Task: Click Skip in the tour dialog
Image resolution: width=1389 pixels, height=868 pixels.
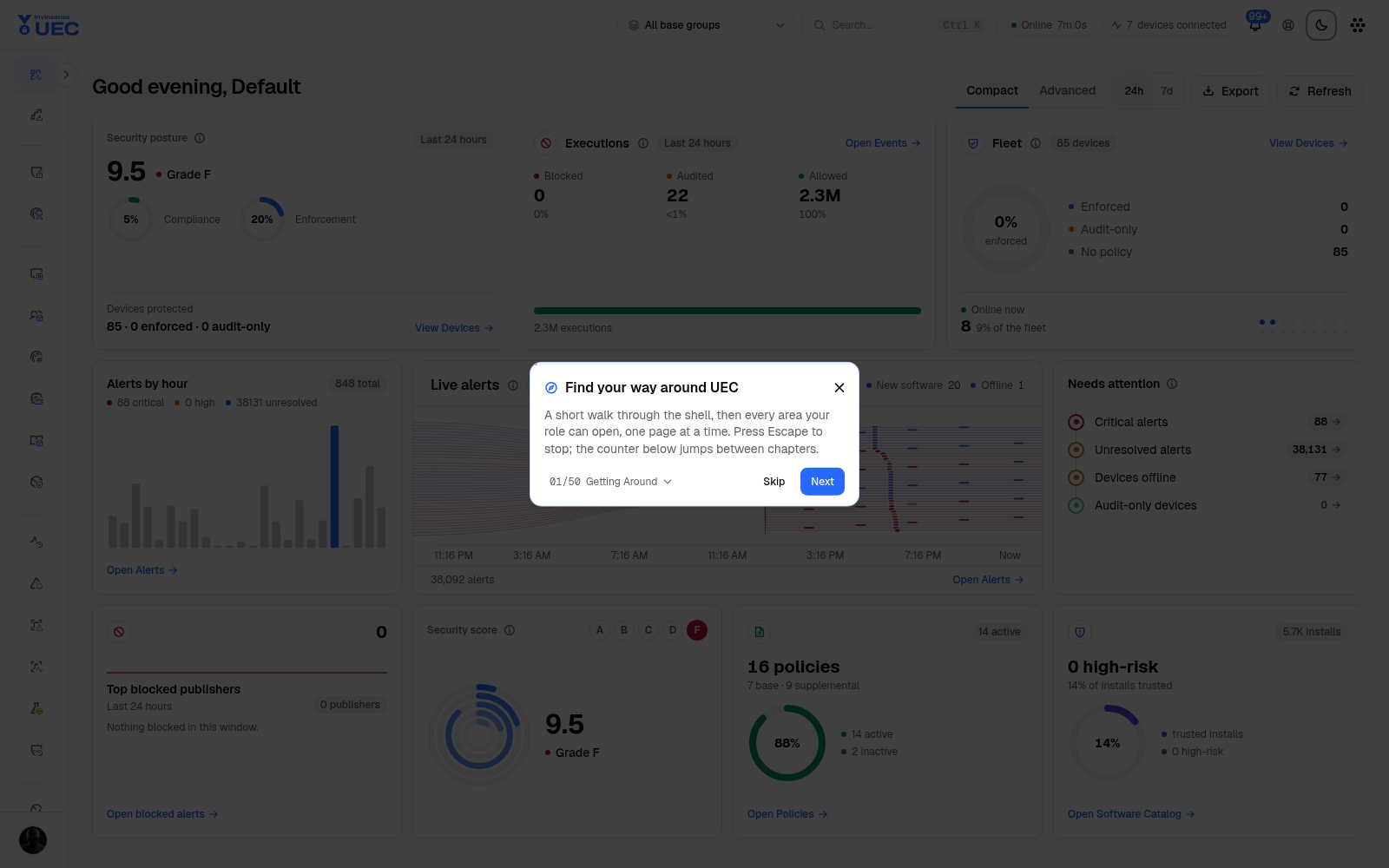Action: click(774, 482)
